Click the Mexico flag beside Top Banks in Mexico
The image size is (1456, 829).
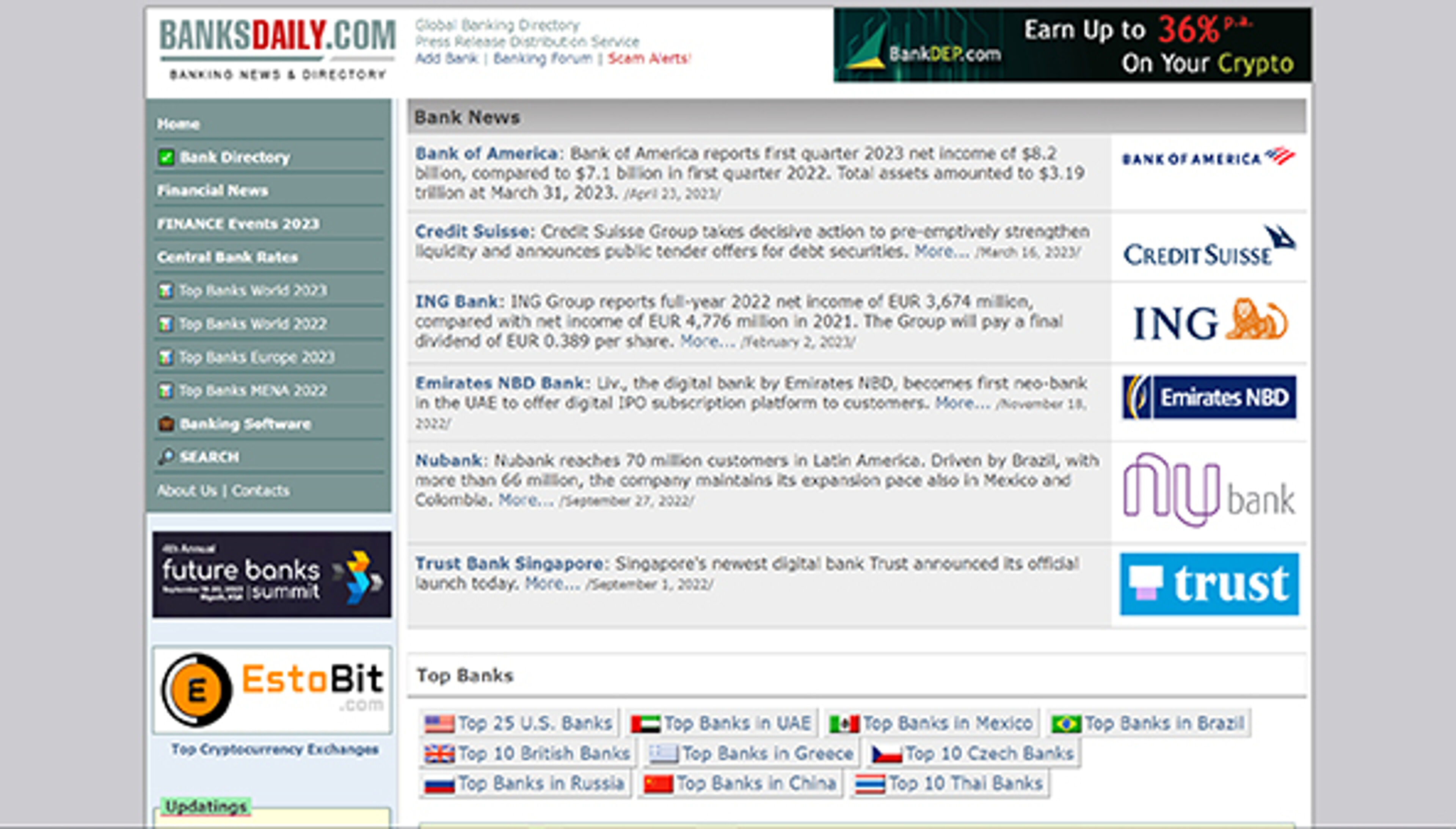pos(845,723)
